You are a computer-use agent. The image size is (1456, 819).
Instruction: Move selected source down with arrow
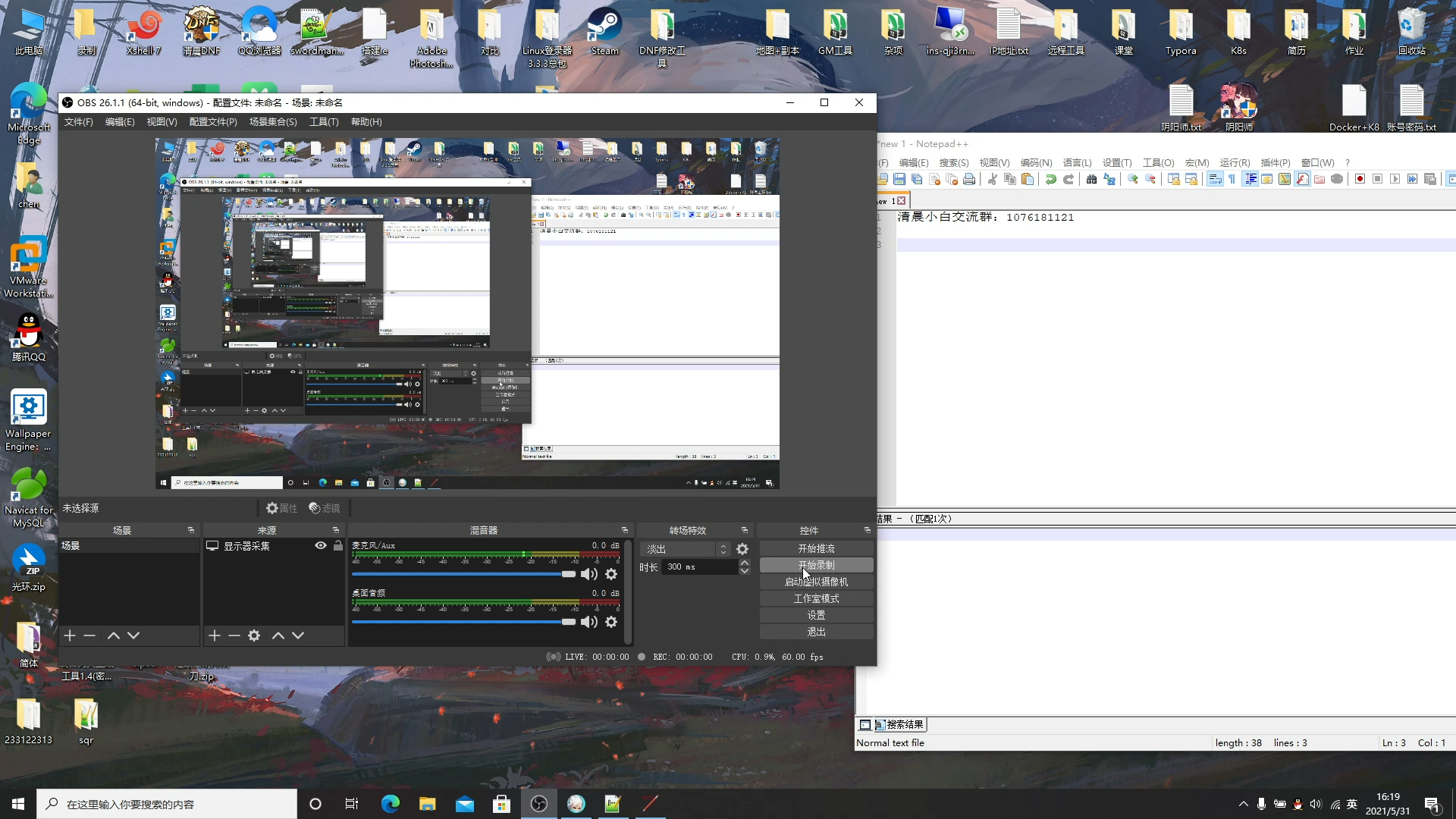click(x=298, y=635)
